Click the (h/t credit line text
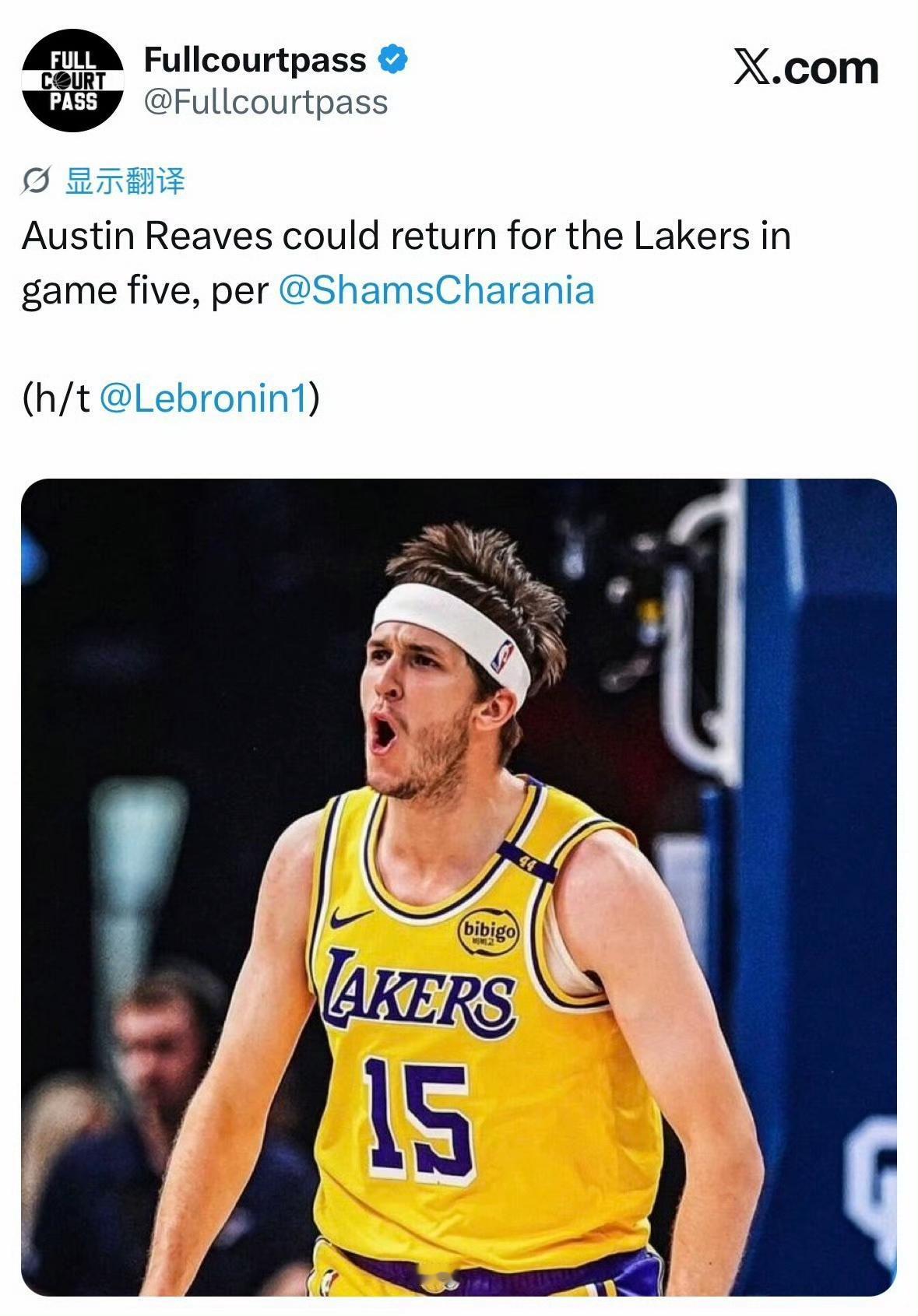This screenshot has height=1316, width=918. tap(171, 398)
